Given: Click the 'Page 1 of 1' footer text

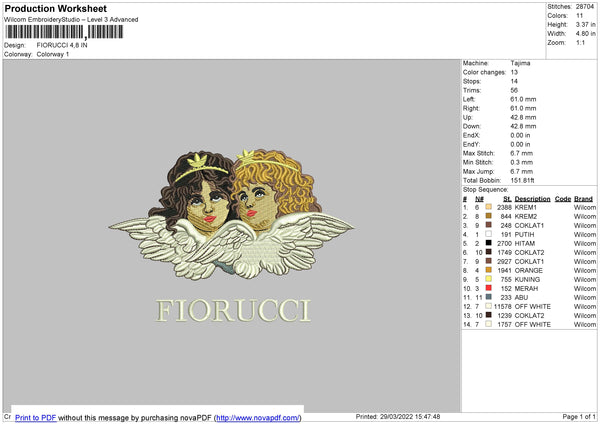Looking at the screenshot, I should [x=579, y=416].
